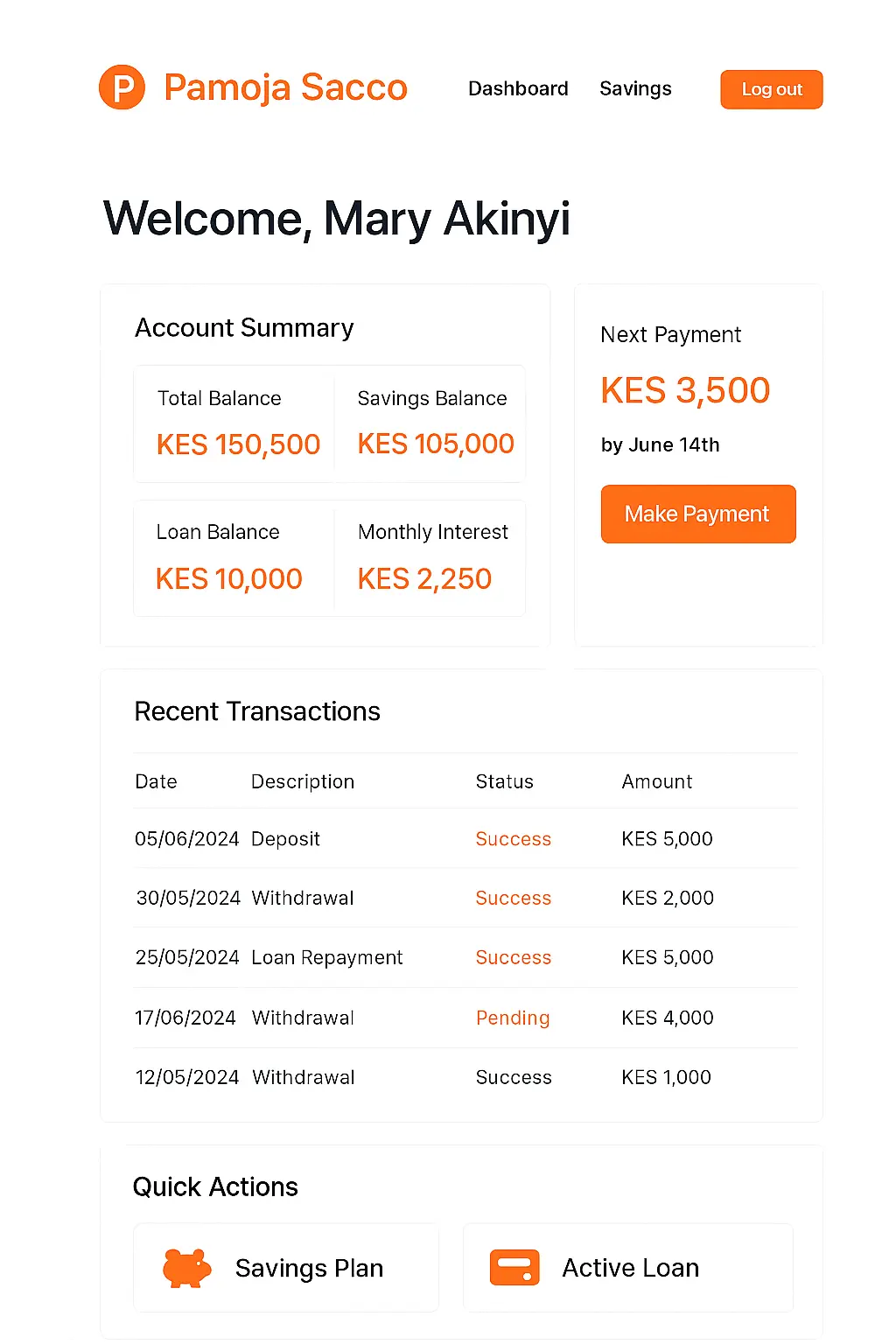Click the Next Payment KES 3,500 amount
Image resolution: width=896 pixels, height=1344 pixels.
(685, 390)
